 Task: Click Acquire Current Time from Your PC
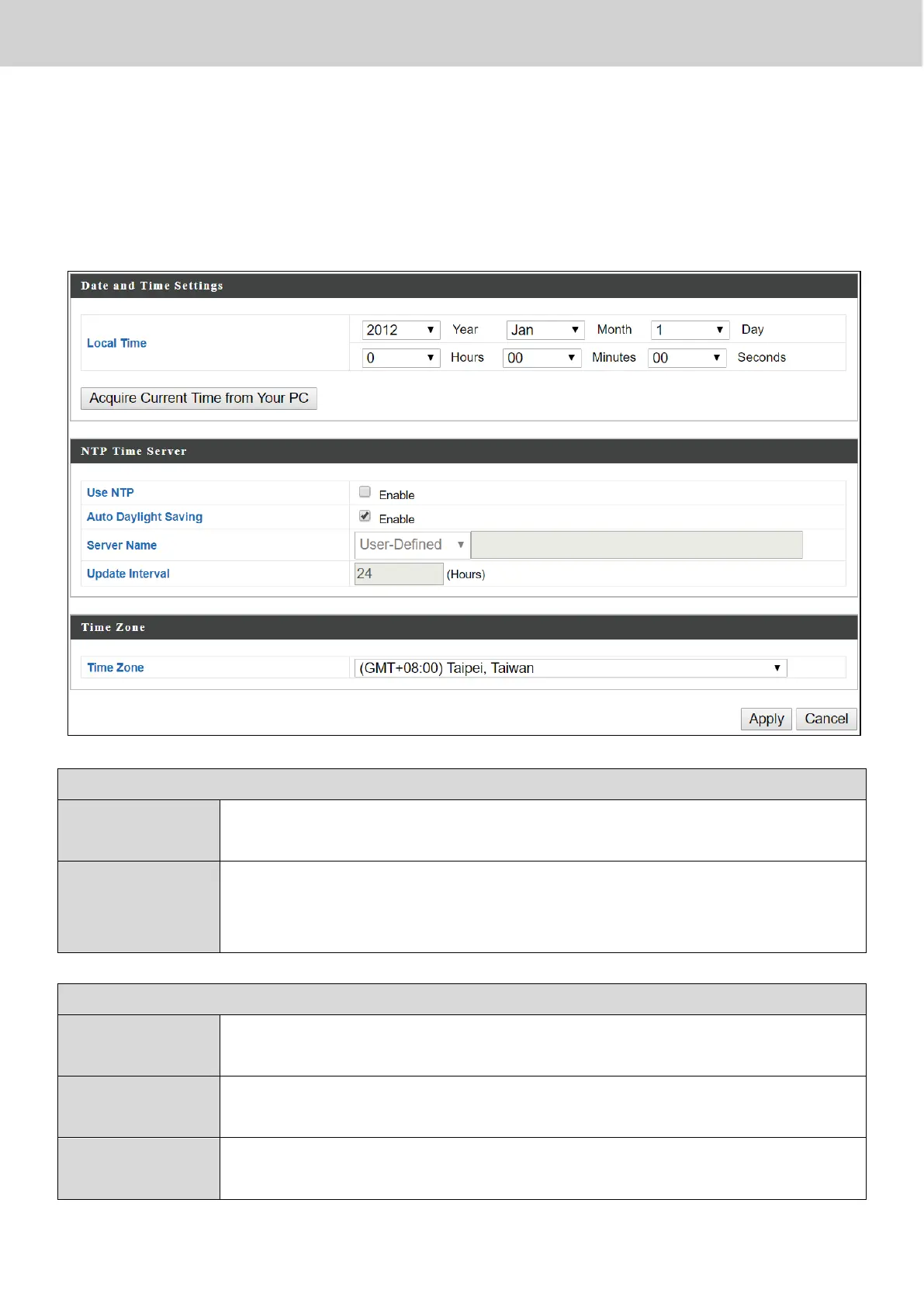(199, 398)
